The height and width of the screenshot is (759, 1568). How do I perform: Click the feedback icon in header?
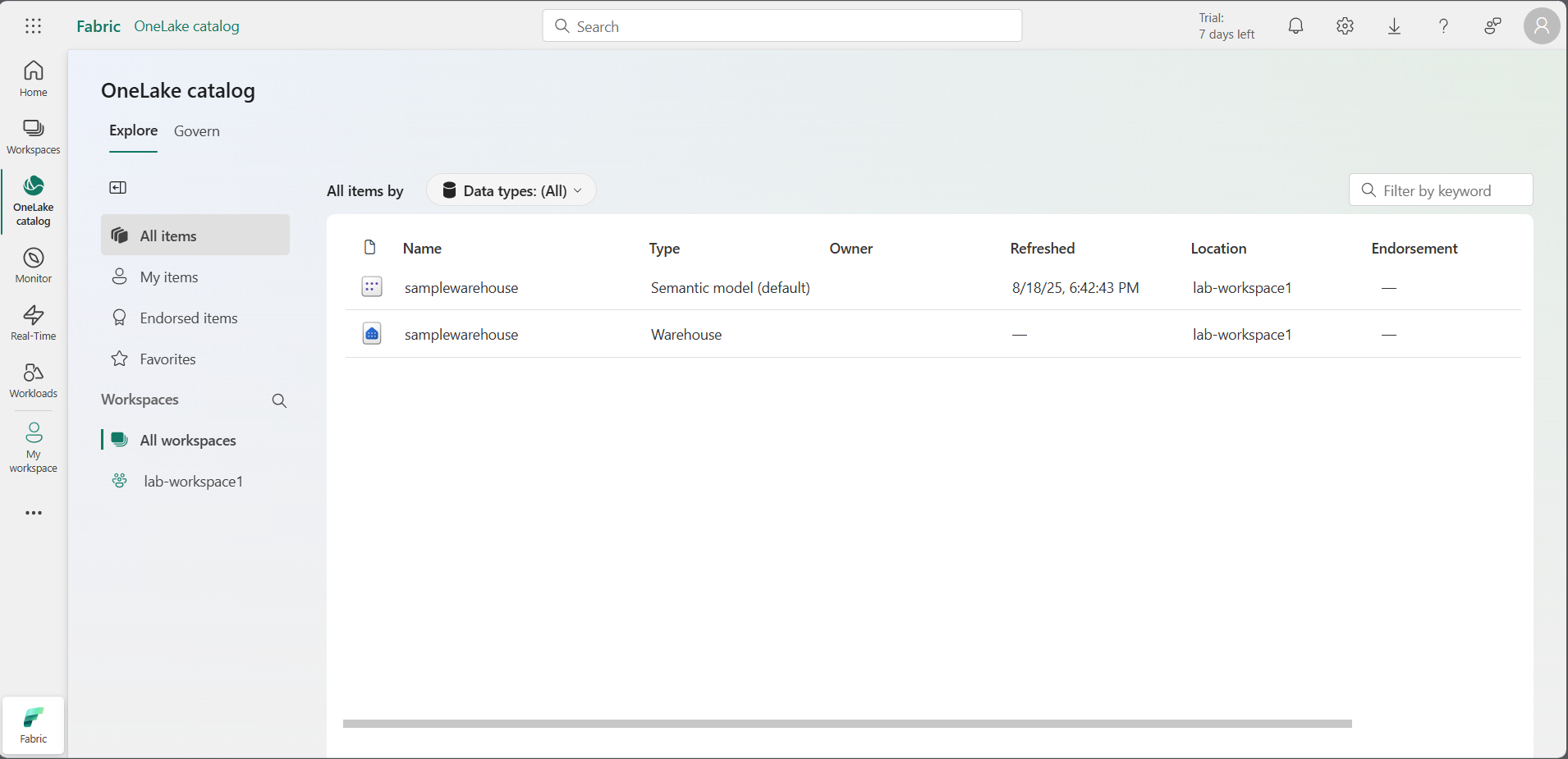[1492, 26]
